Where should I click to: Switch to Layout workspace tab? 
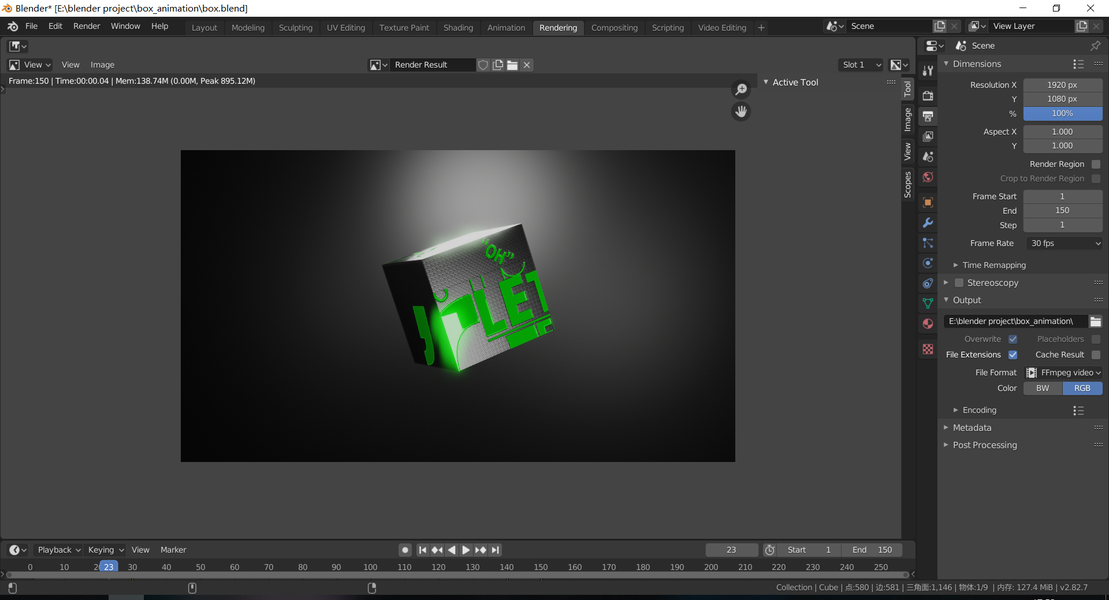204,28
